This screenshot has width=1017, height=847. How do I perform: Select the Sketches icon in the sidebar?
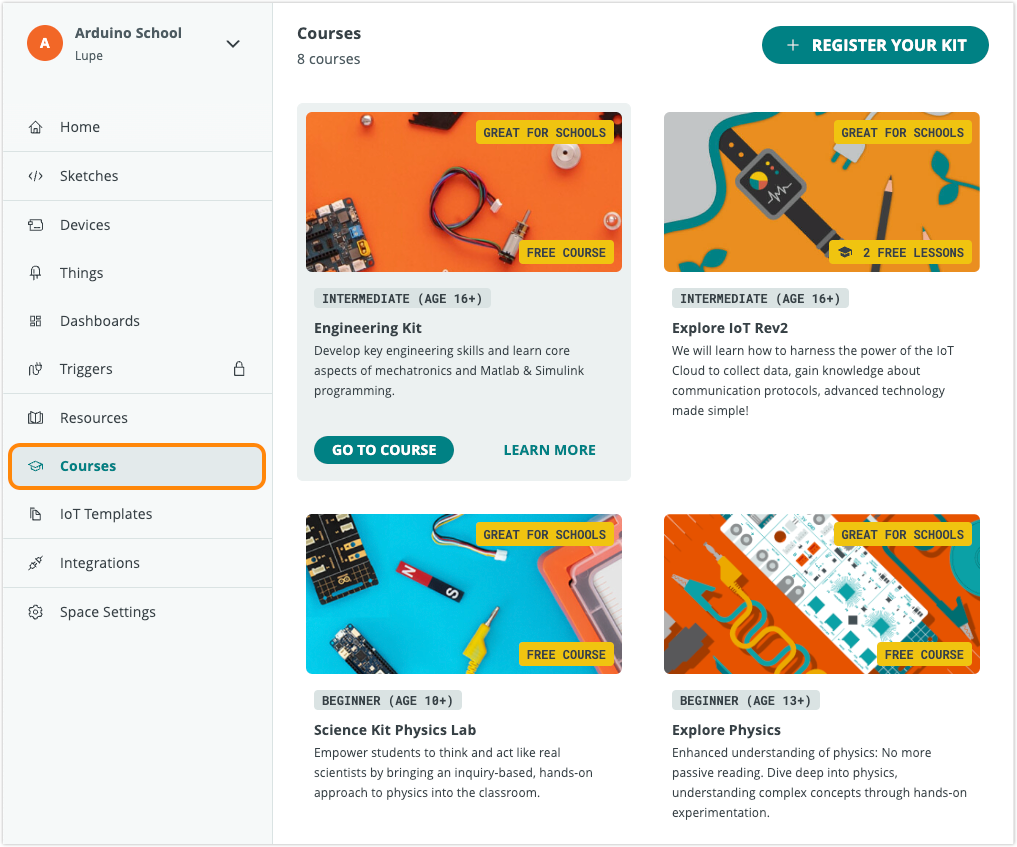[x=36, y=175]
